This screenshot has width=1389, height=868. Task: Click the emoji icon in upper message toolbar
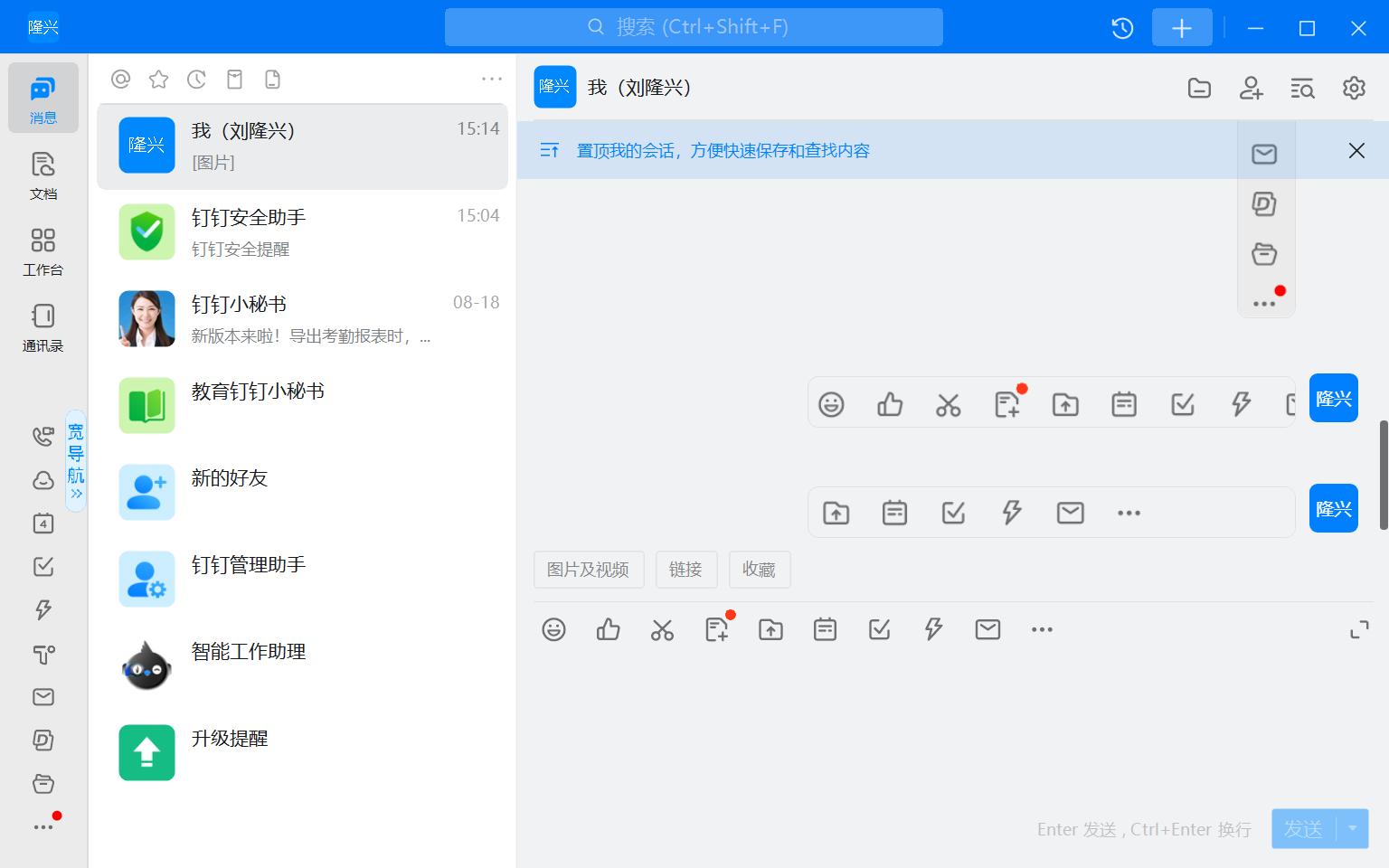831,404
